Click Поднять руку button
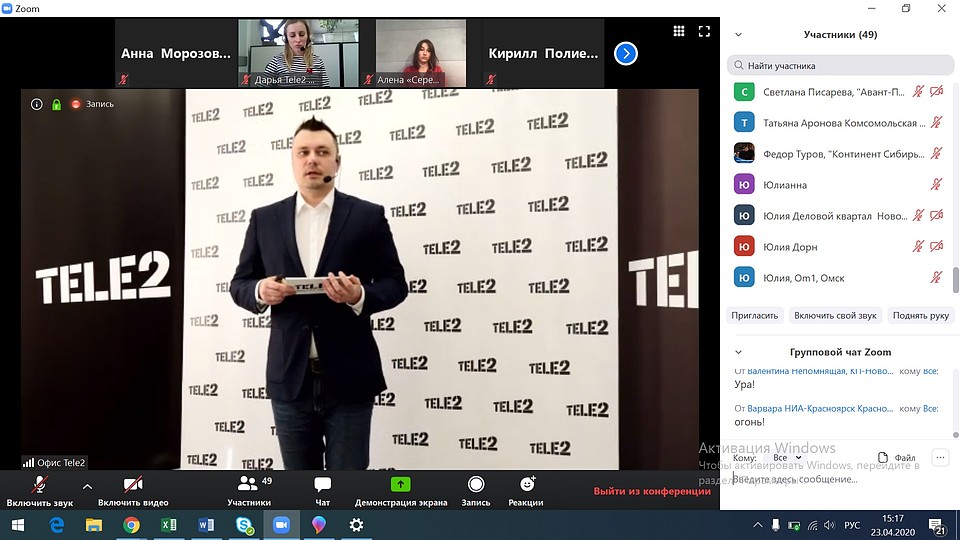 920,315
